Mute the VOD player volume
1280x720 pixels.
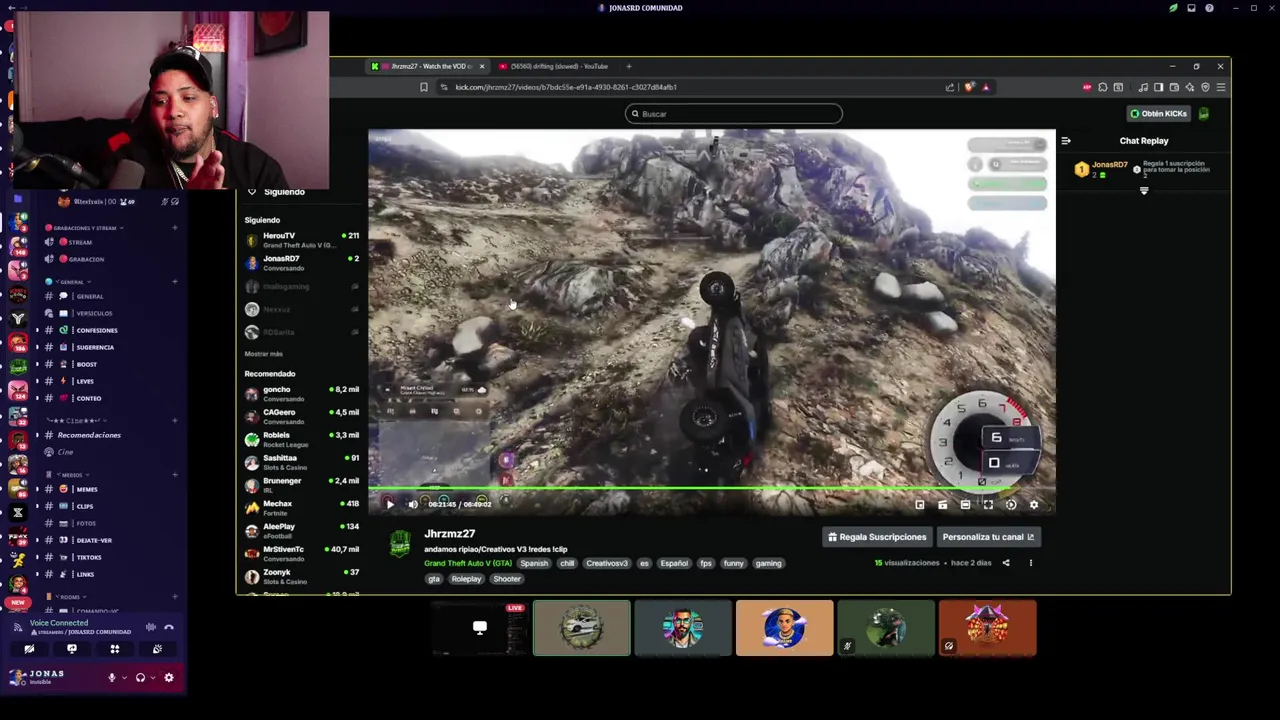click(413, 505)
